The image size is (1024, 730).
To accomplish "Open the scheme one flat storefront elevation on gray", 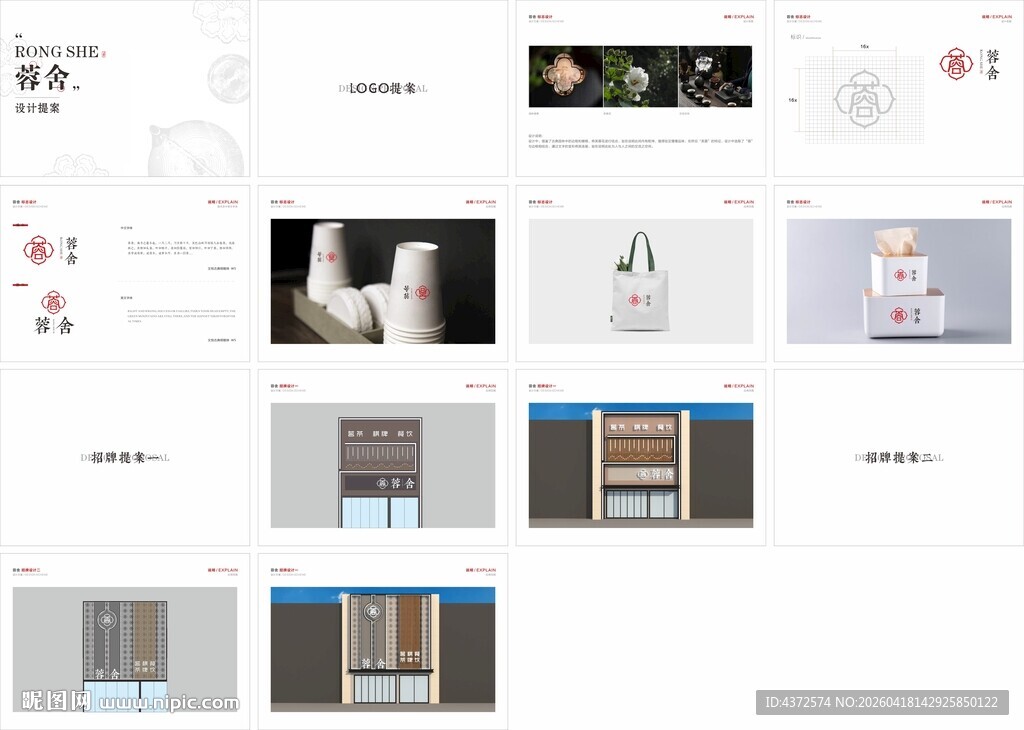I will click(x=383, y=466).
